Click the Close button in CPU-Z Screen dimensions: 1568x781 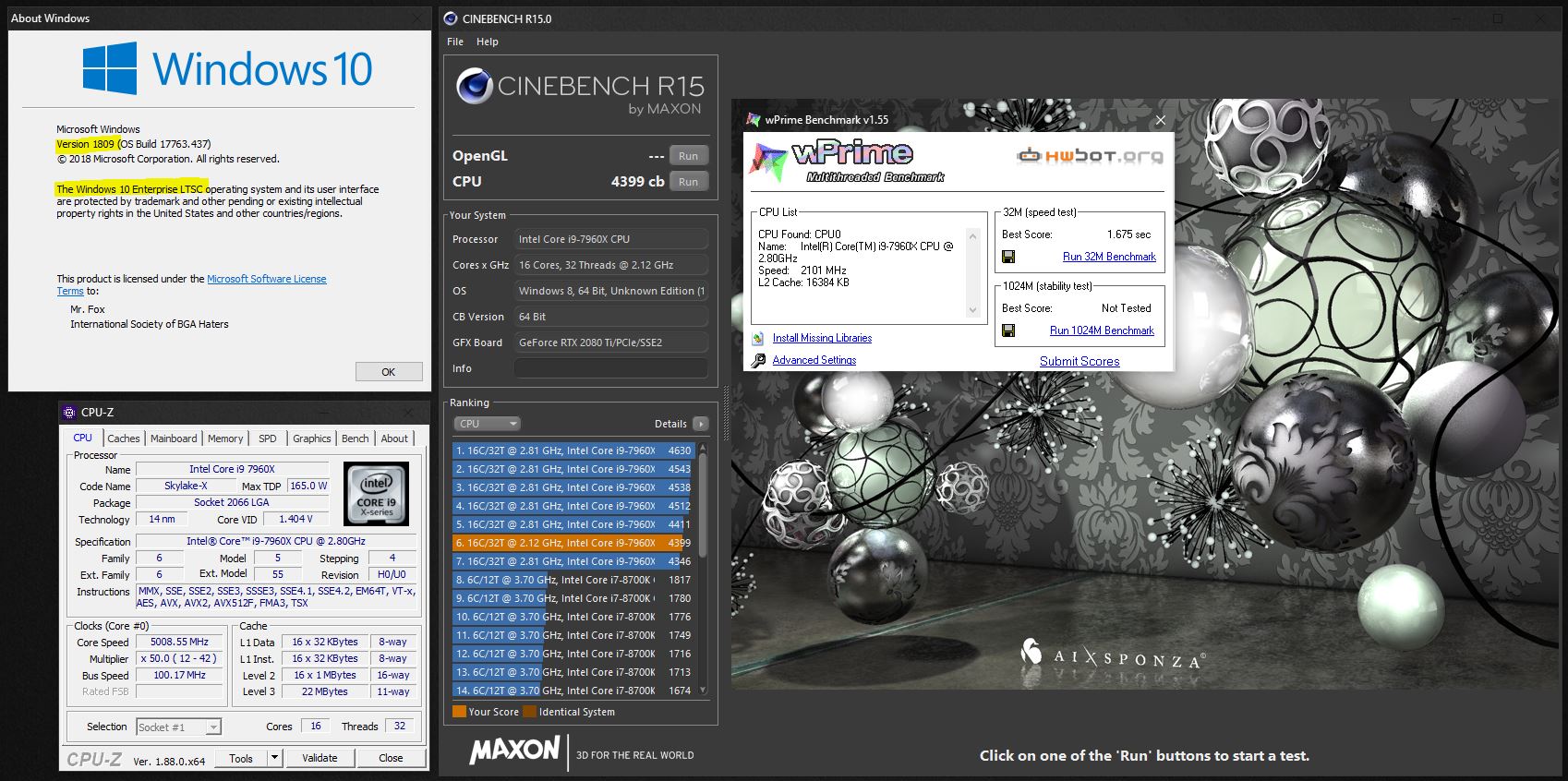[391, 758]
